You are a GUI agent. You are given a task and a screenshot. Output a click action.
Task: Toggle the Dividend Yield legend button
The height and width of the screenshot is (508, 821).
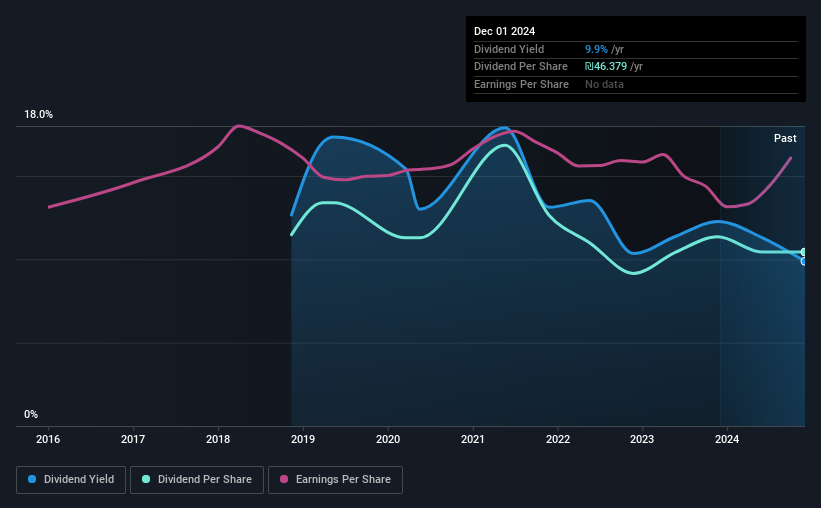(x=71, y=480)
